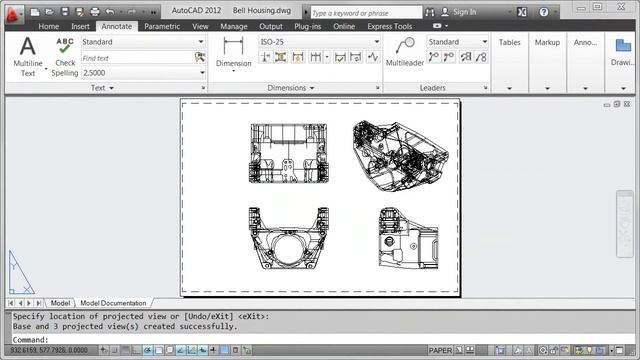Image resolution: width=640 pixels, height=360 pixels.
Task: Click the Plot printer icon
Action: (x=95, y=12)
